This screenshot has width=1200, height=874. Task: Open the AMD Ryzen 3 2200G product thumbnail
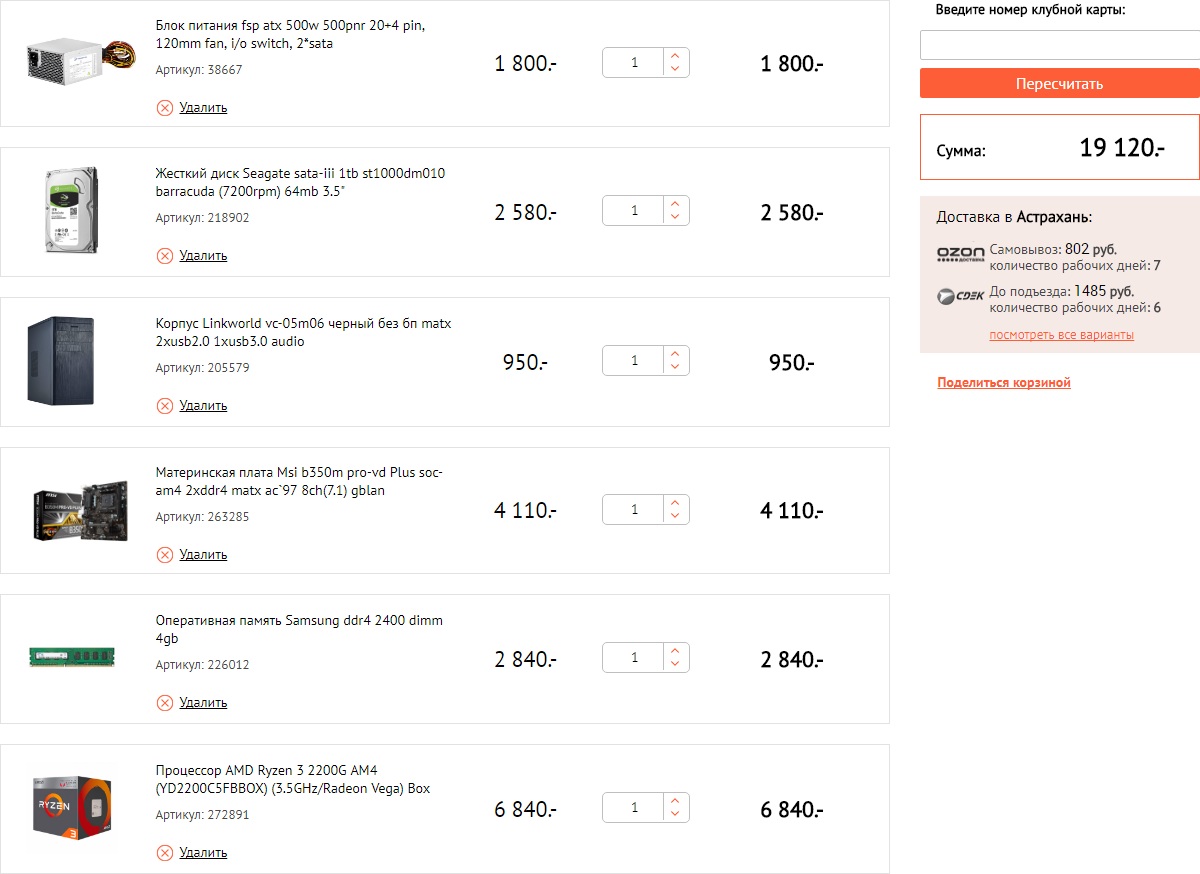click(71, 806)
